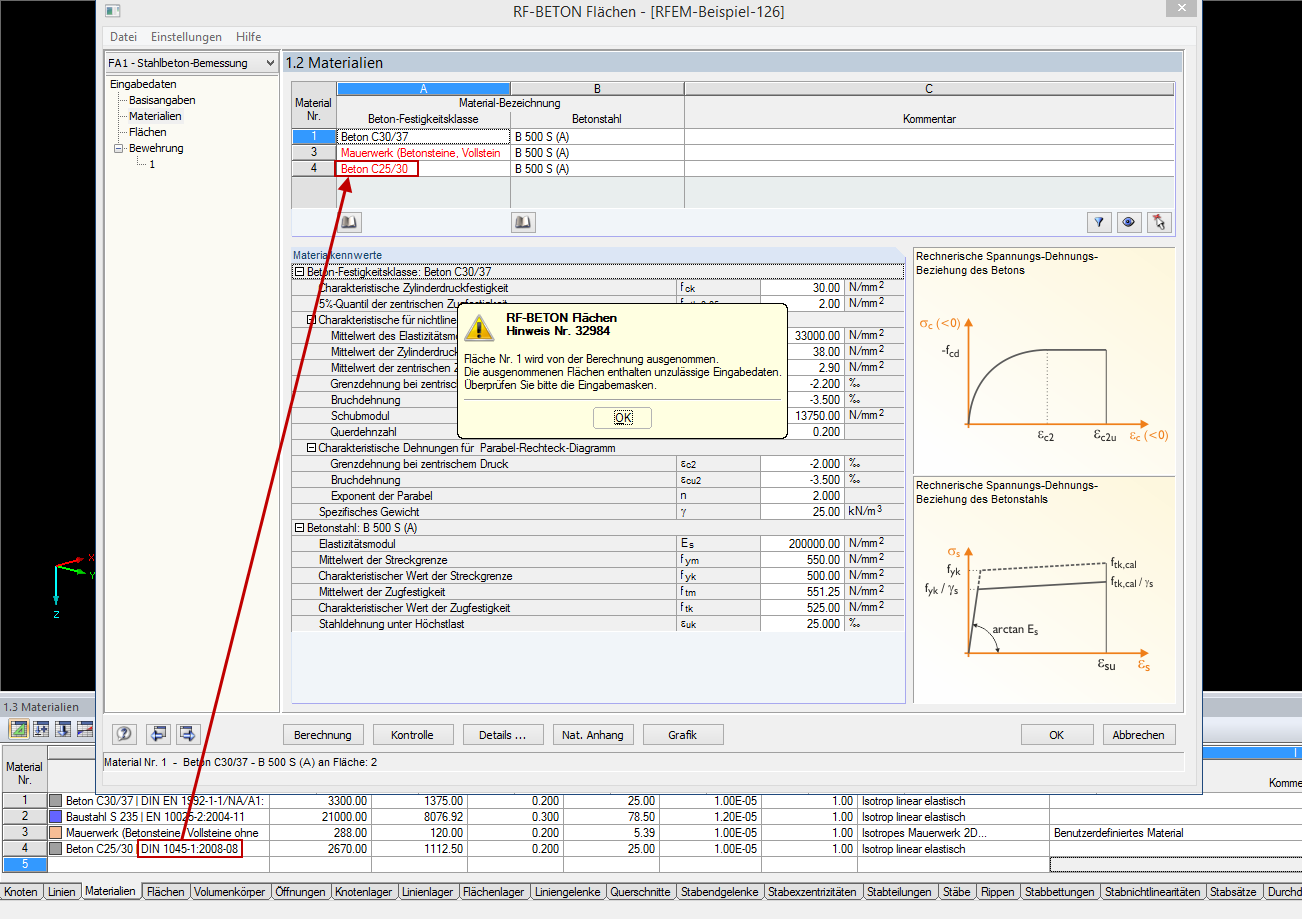Image resolution: width=1302 pixels, height=919 pixels.
Task: Click the Grafik button
Action: point(683,735)
